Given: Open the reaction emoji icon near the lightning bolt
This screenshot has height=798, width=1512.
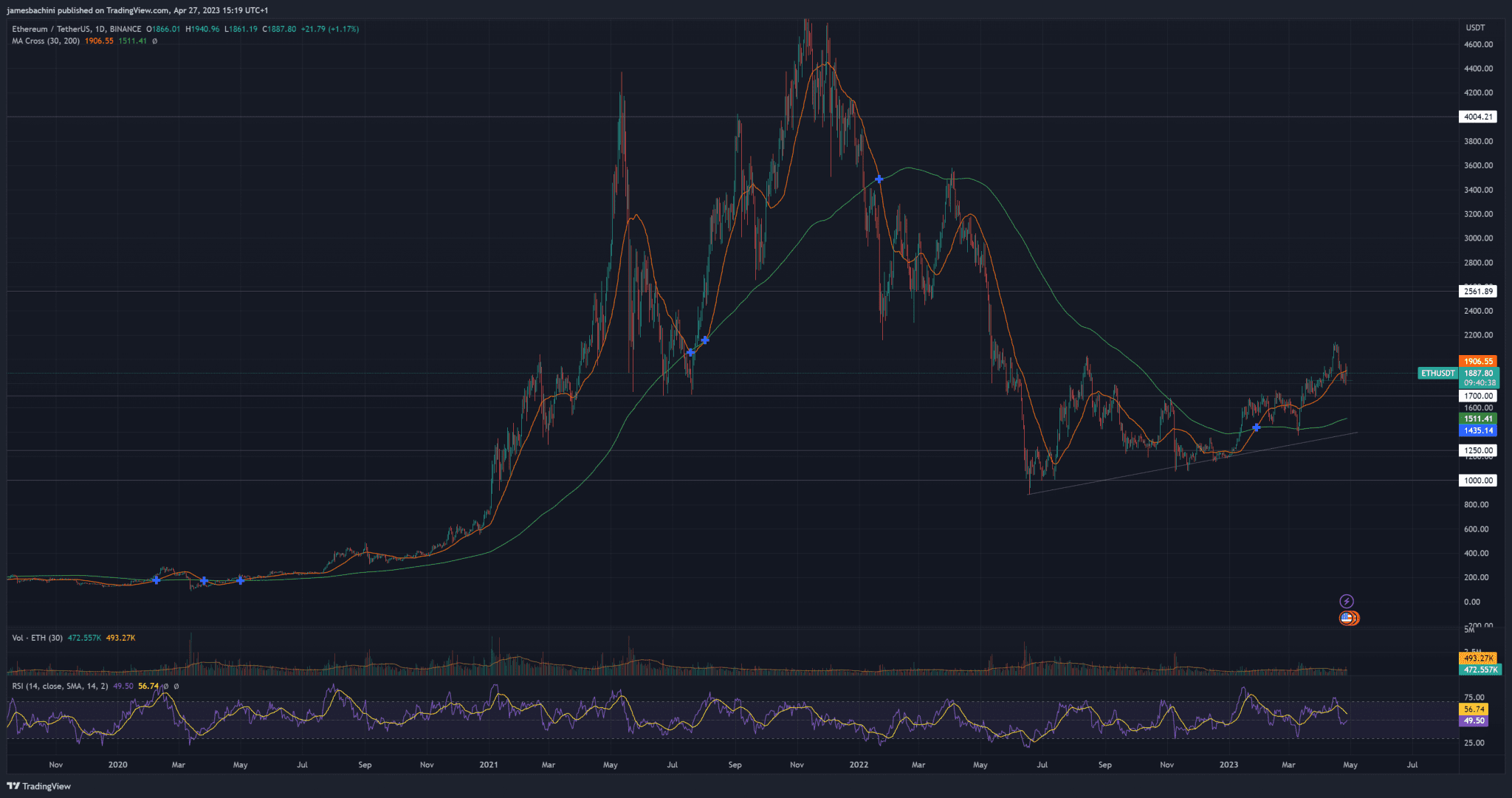Looking at the screenshot, I should (x=1348, y=618).
